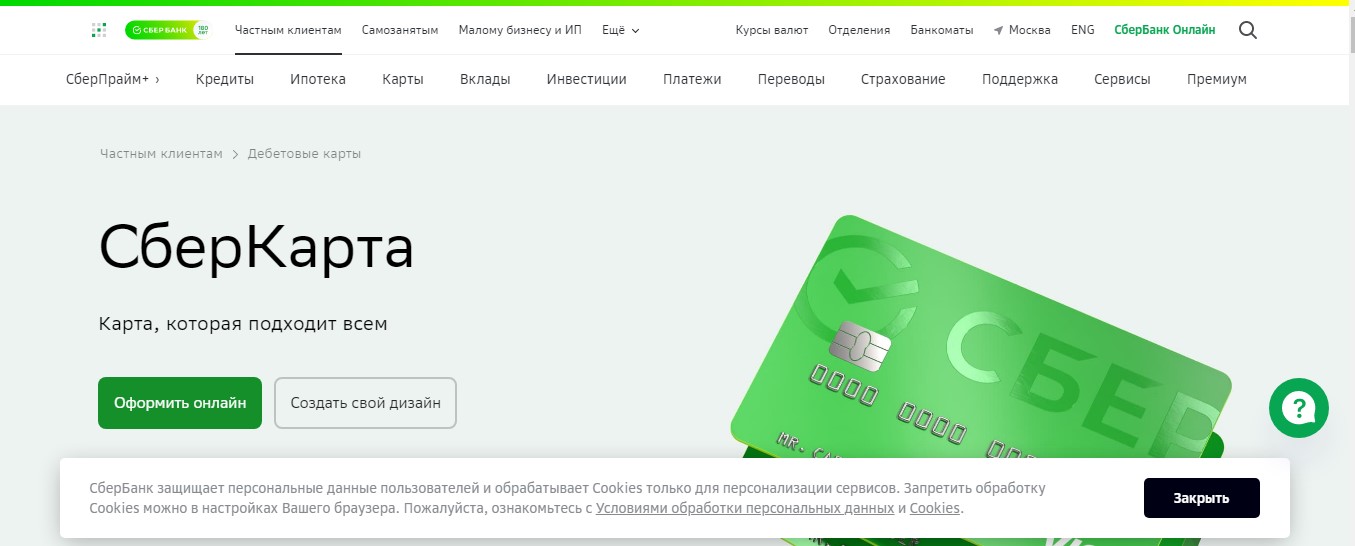Image resolution: width=1355 pixels, height=546 pixels.
Task: Expand the СберПрайм+ menu arrow
Action: [x=157, y=79]
